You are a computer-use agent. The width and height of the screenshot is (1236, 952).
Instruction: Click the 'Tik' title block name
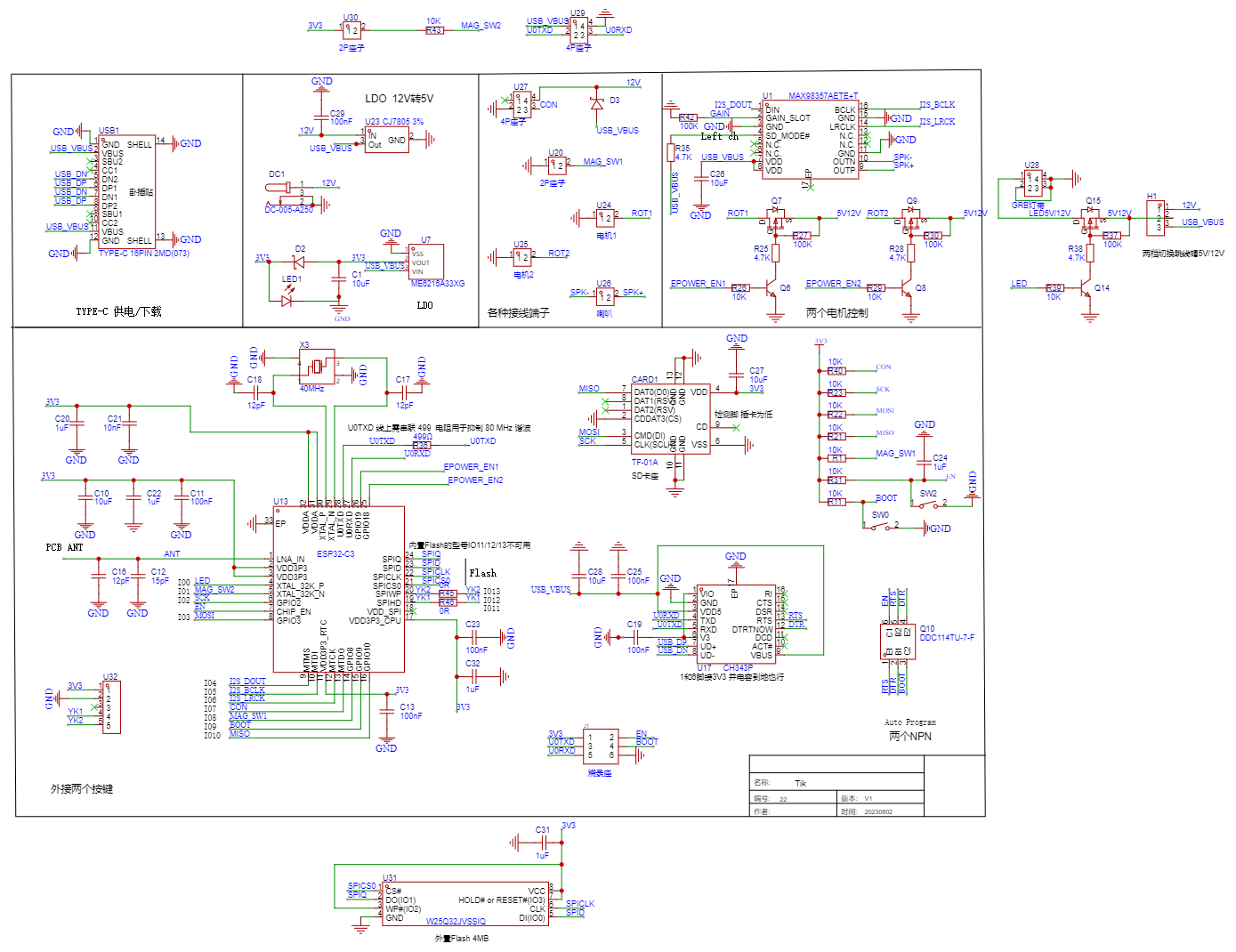click(x=800, y=784)
